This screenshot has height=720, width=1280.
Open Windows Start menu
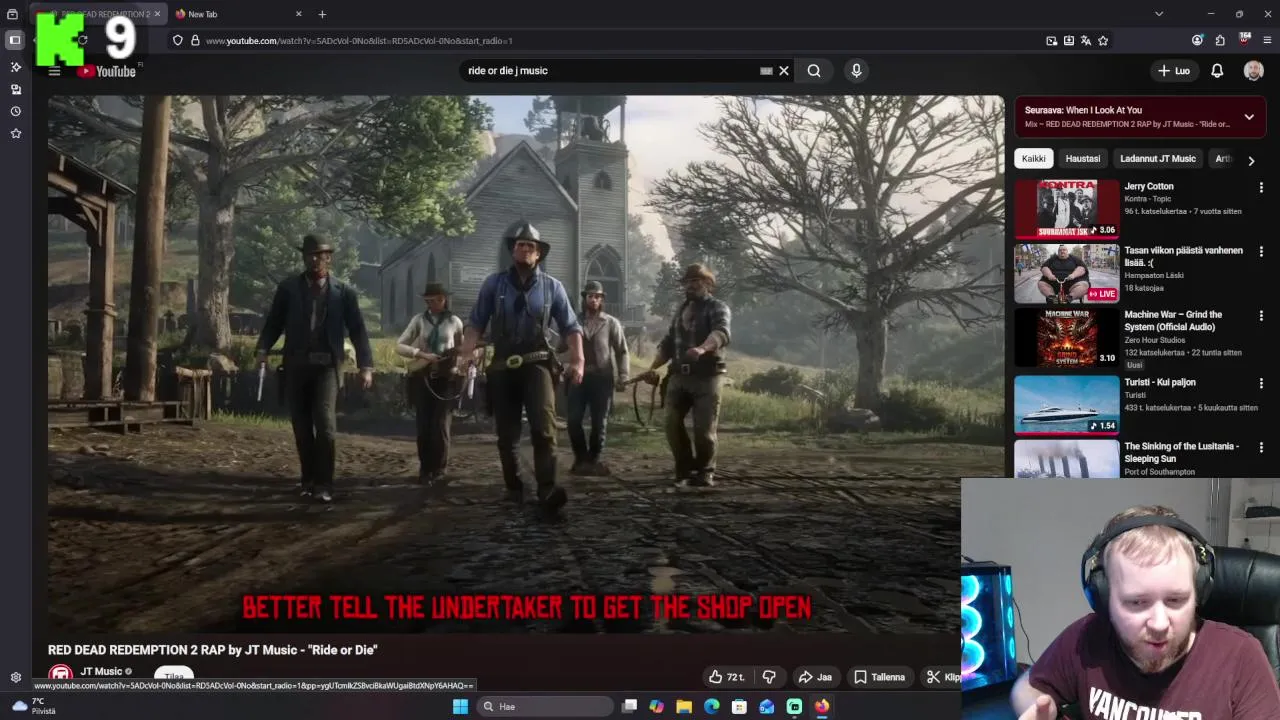[460, 706]
